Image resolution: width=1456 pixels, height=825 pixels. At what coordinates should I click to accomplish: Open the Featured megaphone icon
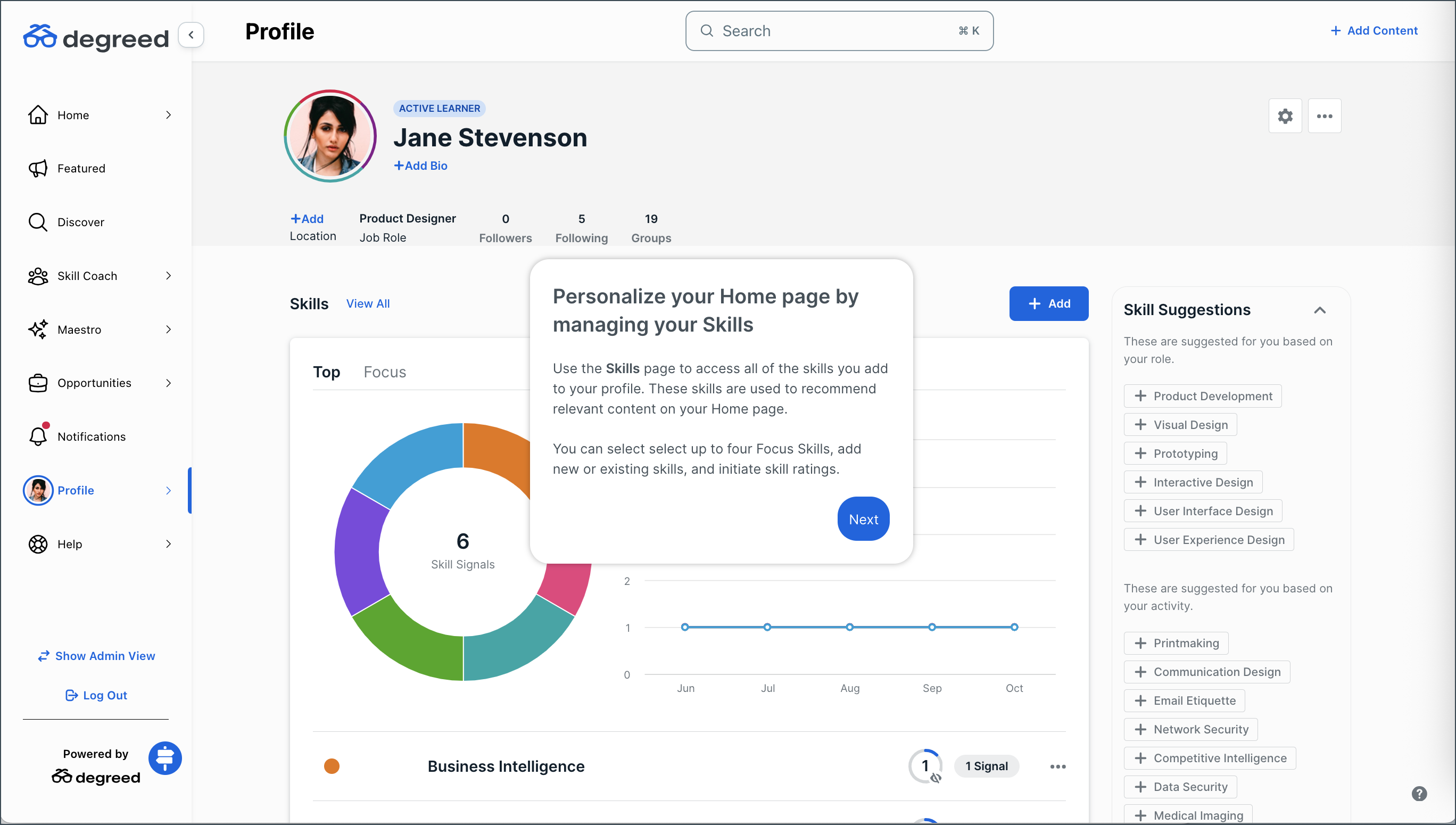(38, 168)
